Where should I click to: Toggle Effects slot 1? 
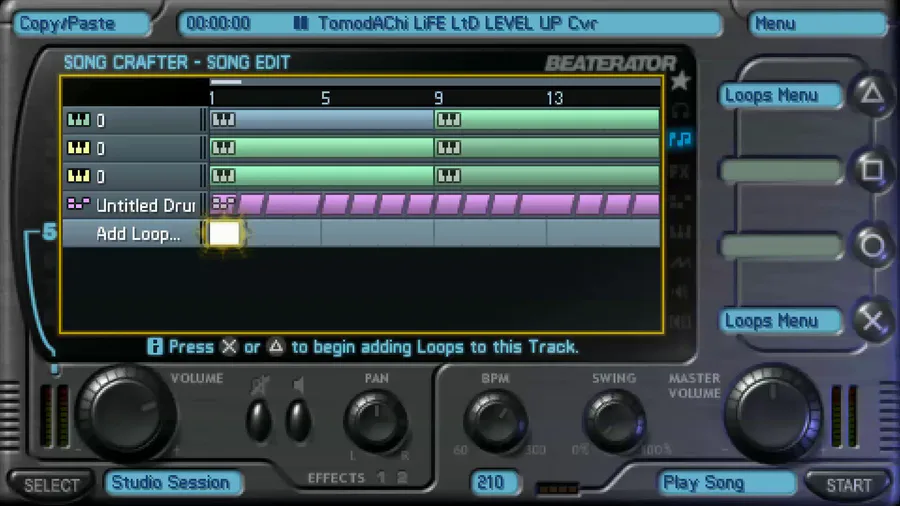pos(381,477)
